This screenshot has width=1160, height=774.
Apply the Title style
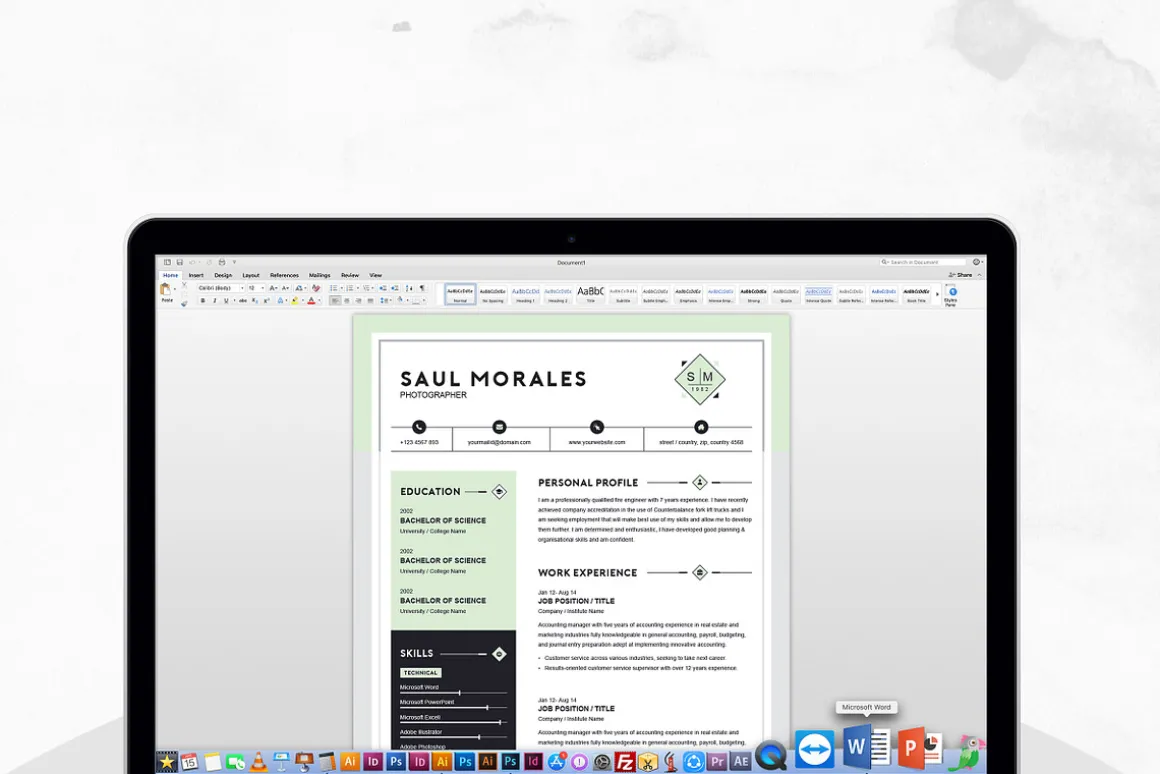pos(590,295)
